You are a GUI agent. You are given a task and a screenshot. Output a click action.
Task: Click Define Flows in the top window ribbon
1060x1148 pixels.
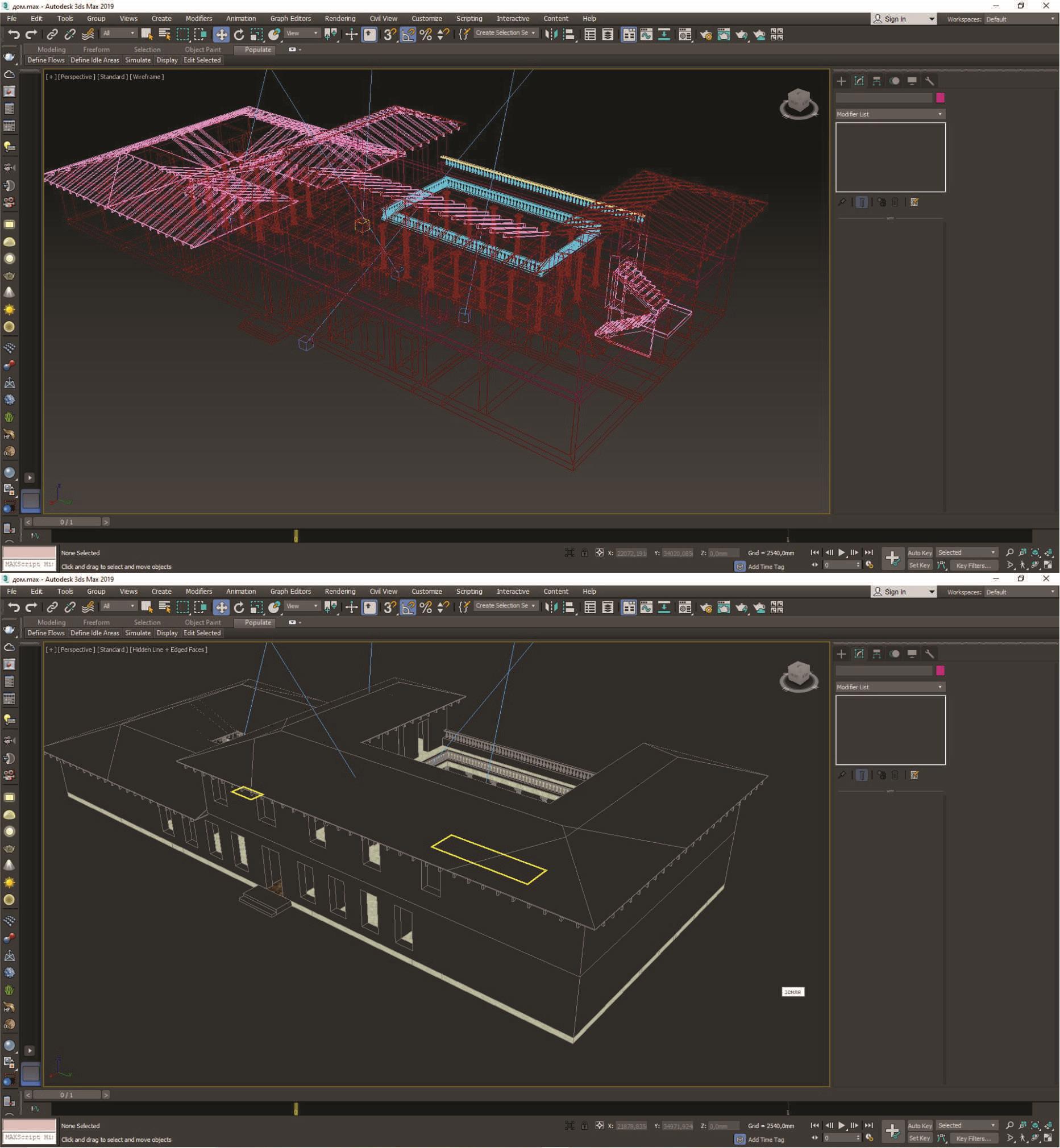click(46, 60)
